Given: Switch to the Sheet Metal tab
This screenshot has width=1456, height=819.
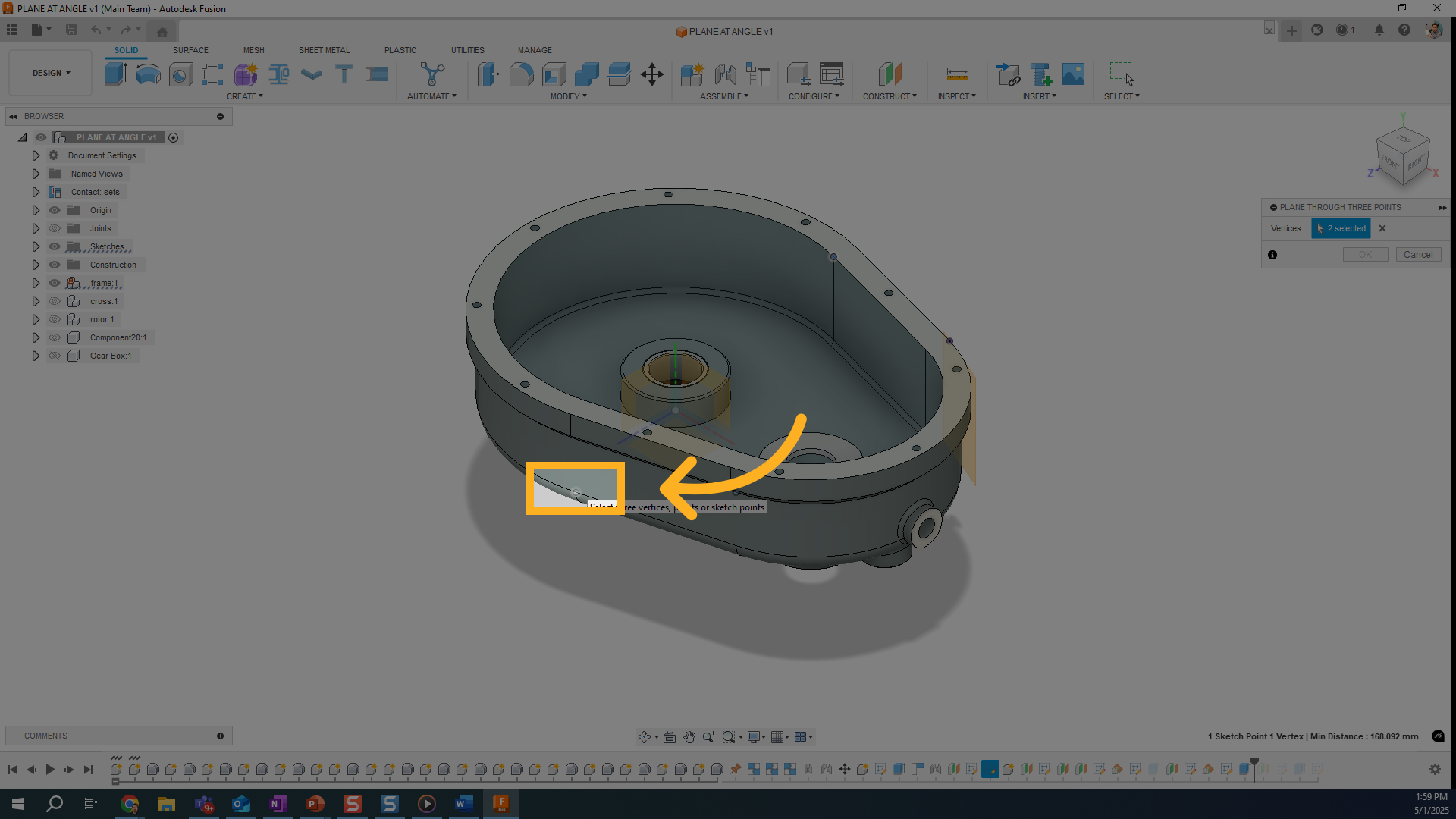Looking at the screenshot, I should coord(325,50).
